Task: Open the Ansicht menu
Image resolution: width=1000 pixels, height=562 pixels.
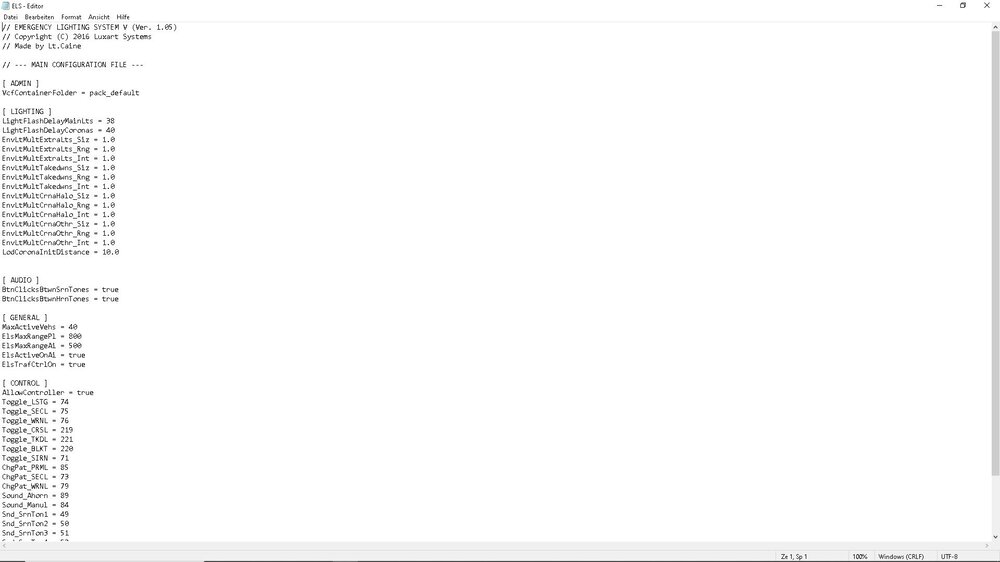Action: pos(99,17)
